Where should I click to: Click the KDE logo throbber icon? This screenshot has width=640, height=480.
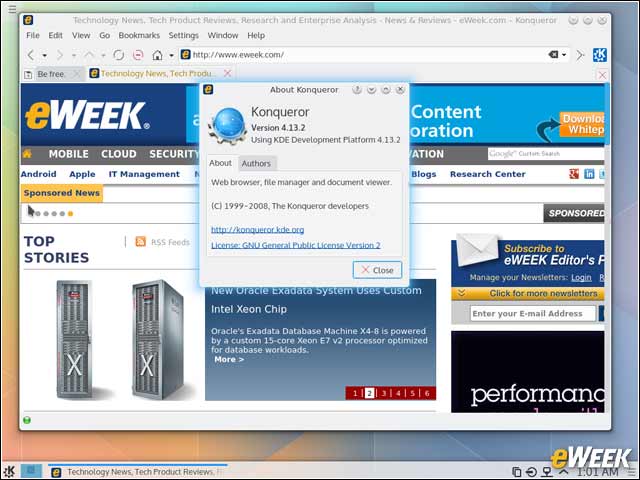click(x=600, y=55)
